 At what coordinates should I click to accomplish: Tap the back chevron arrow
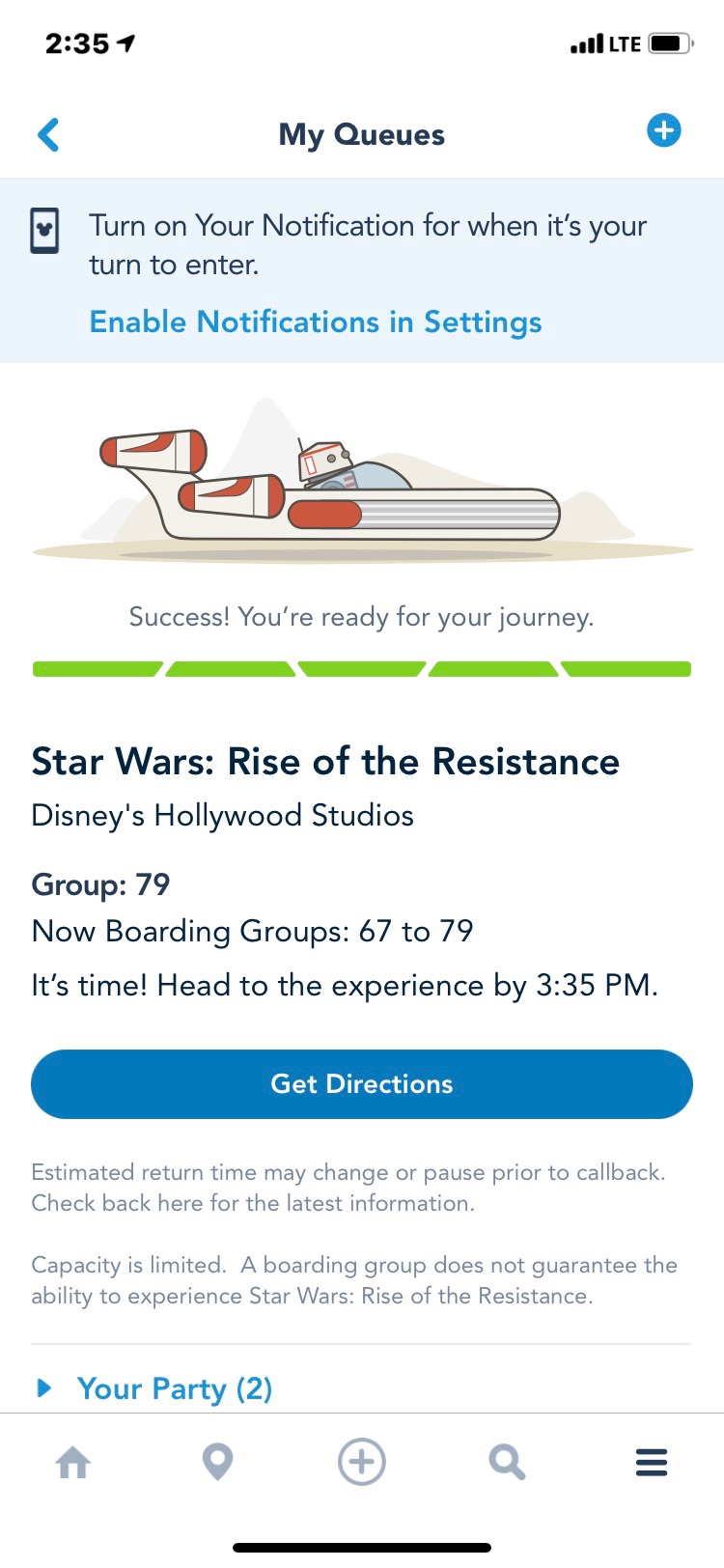(48, 135)
